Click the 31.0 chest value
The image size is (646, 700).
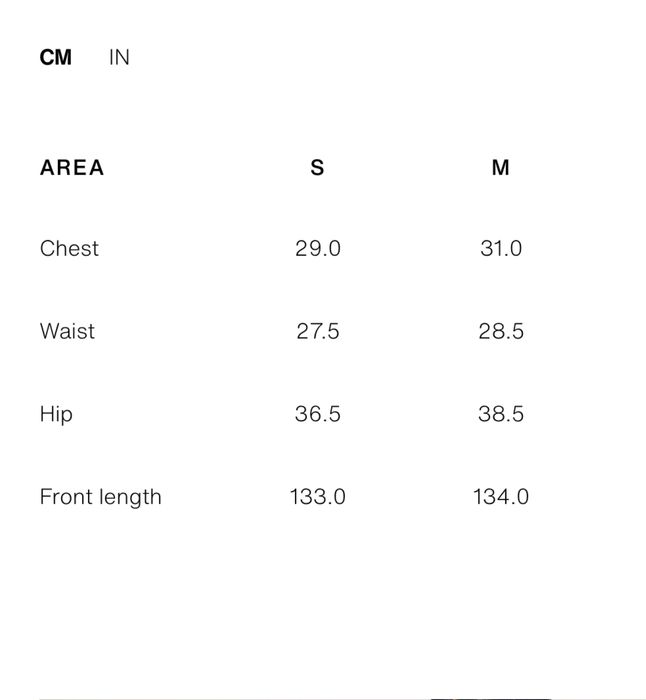pos(501,249)
